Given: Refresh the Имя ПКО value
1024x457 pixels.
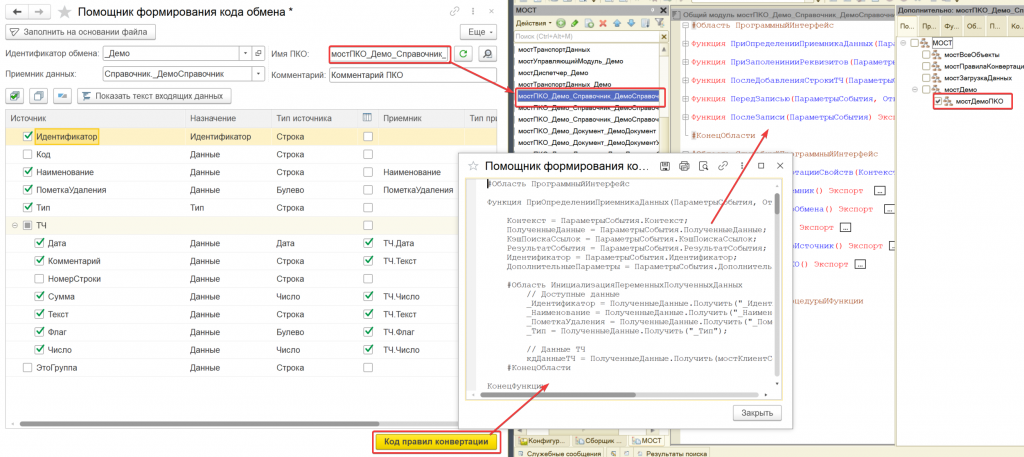Looking at the screenshot, I should click(x=463, y=54).
